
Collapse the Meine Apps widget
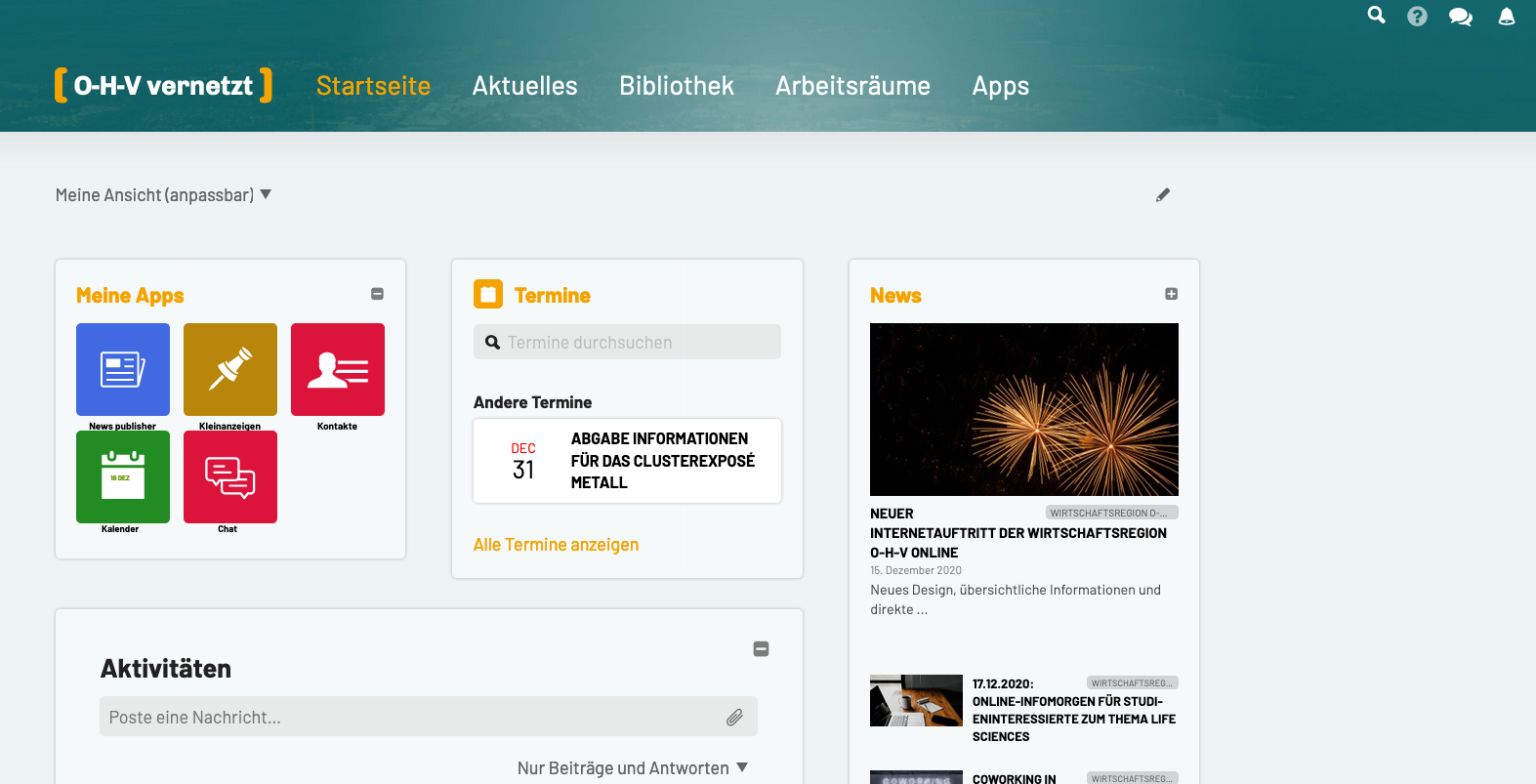click(378, 294)
